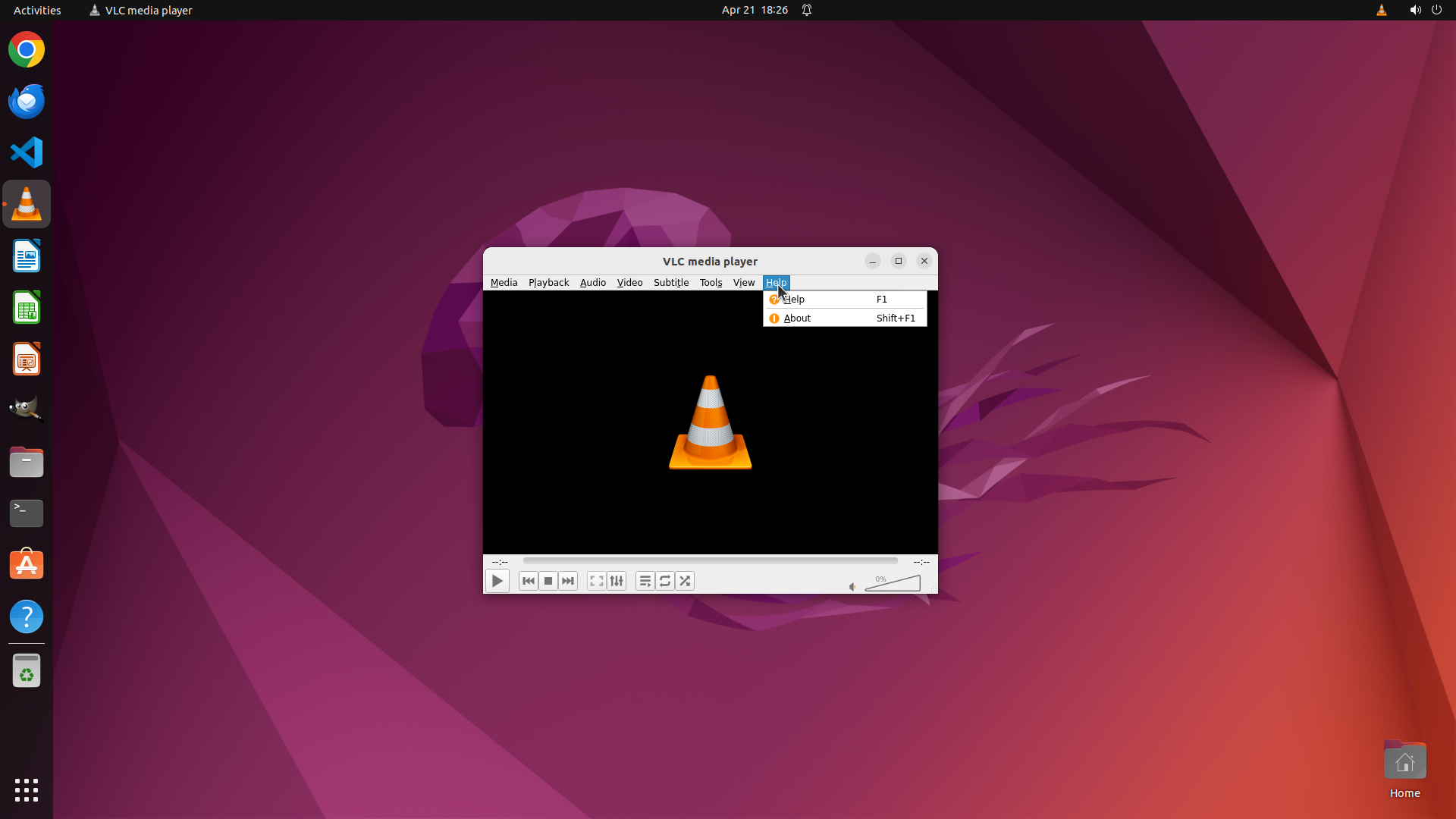Open the Media menu
The width and height of the screenshot is (1456, 819).
pyautogui.click(x=504, y=282)
